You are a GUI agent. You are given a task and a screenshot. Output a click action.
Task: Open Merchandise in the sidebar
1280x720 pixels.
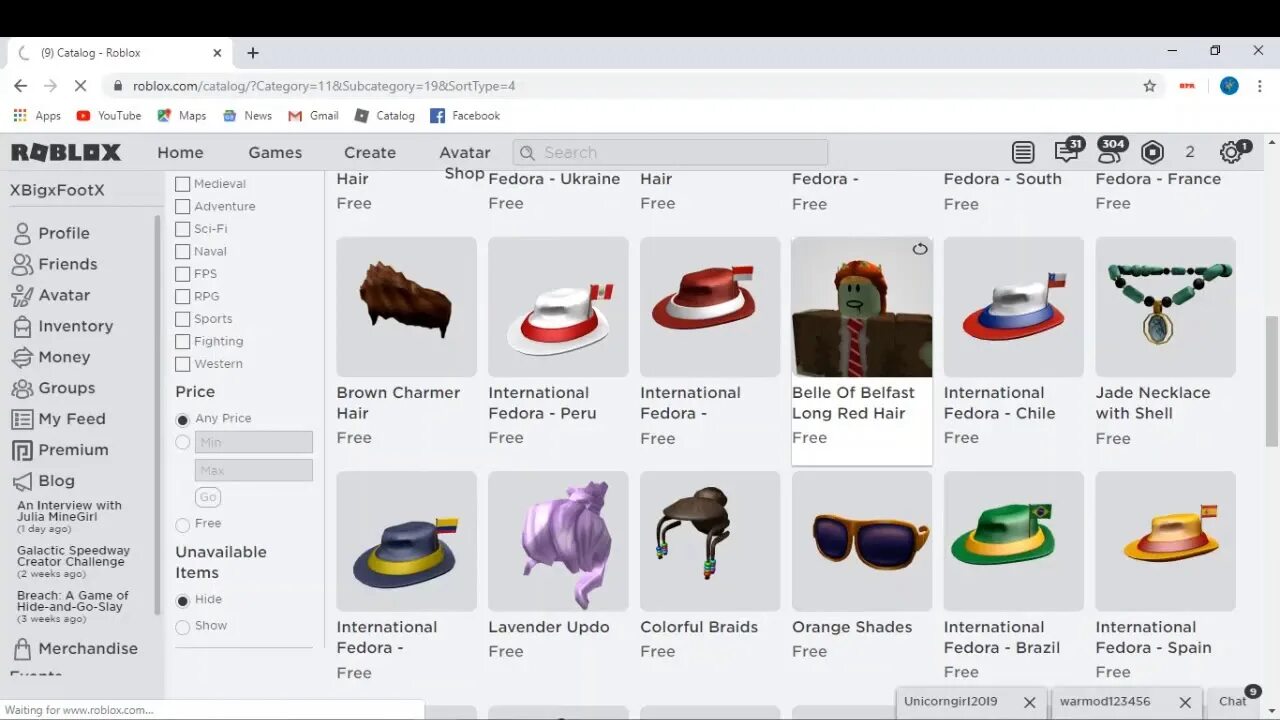click(75, 648)
